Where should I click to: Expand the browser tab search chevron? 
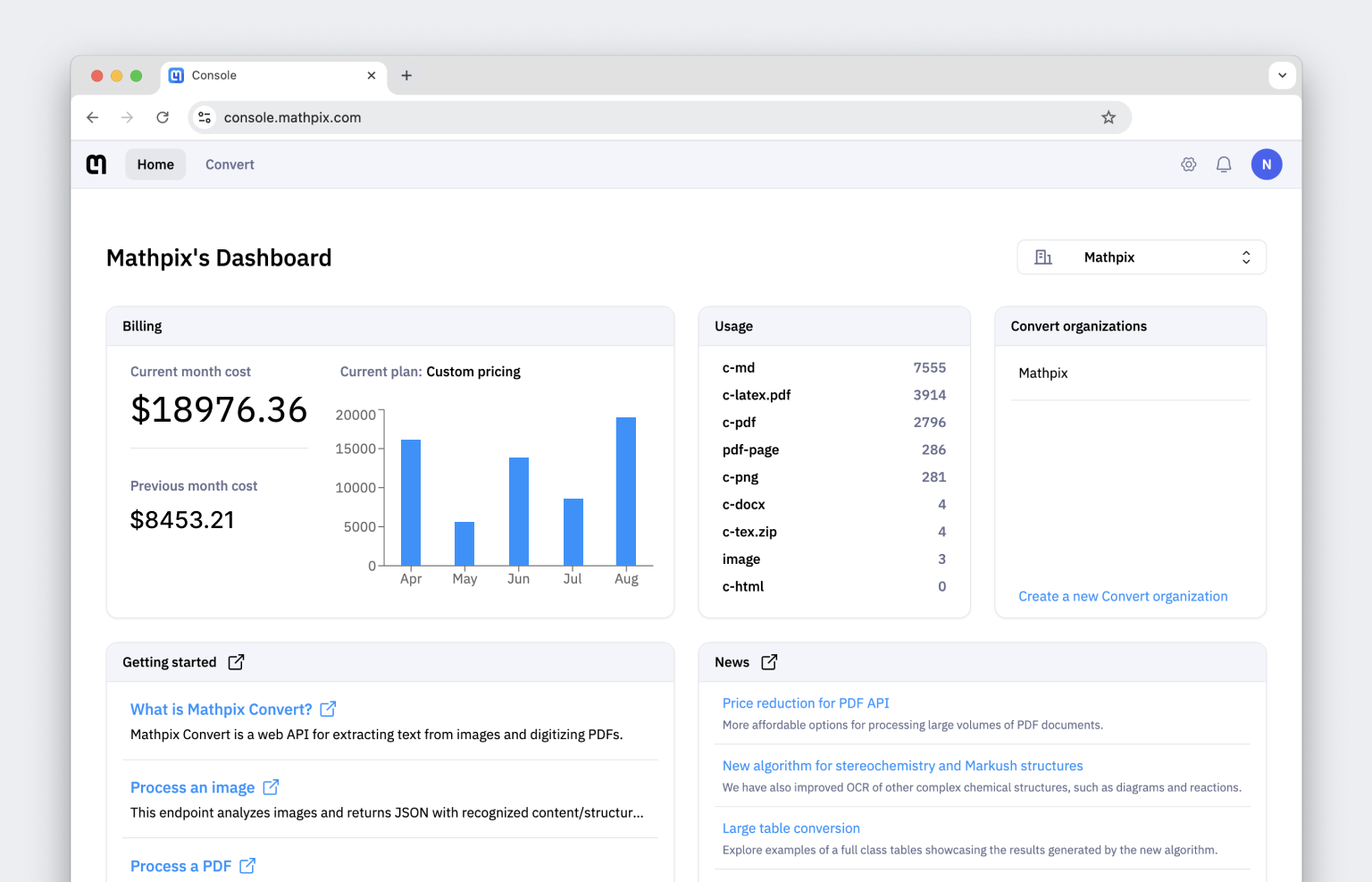1283,75
